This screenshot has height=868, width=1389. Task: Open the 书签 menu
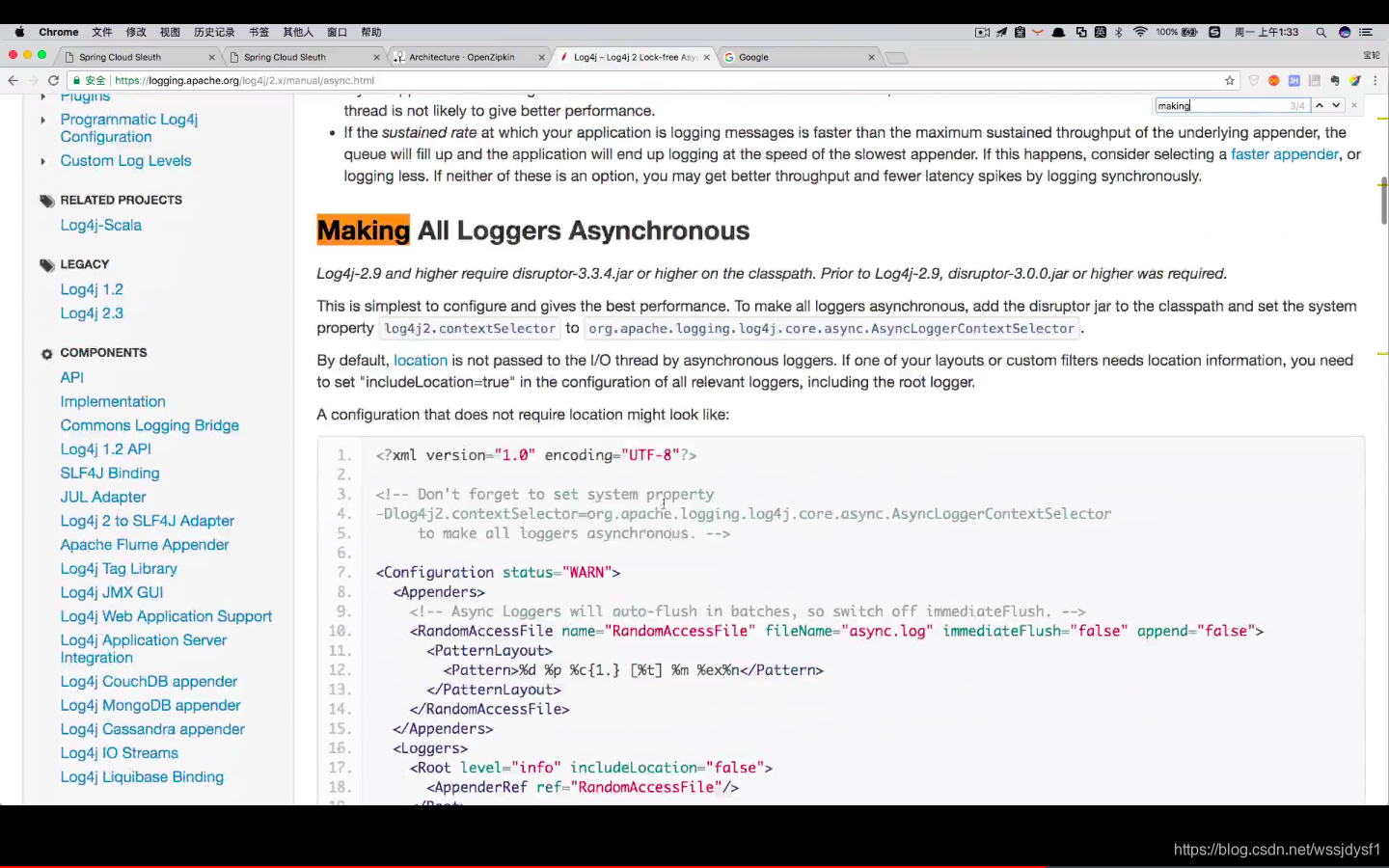[x=259, y=32]
